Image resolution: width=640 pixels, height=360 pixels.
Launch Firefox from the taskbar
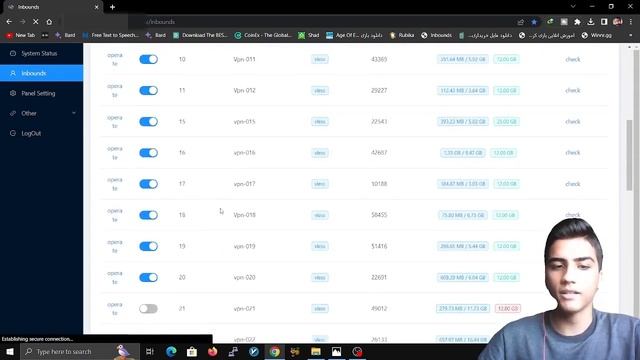click(x=212, y=351)
